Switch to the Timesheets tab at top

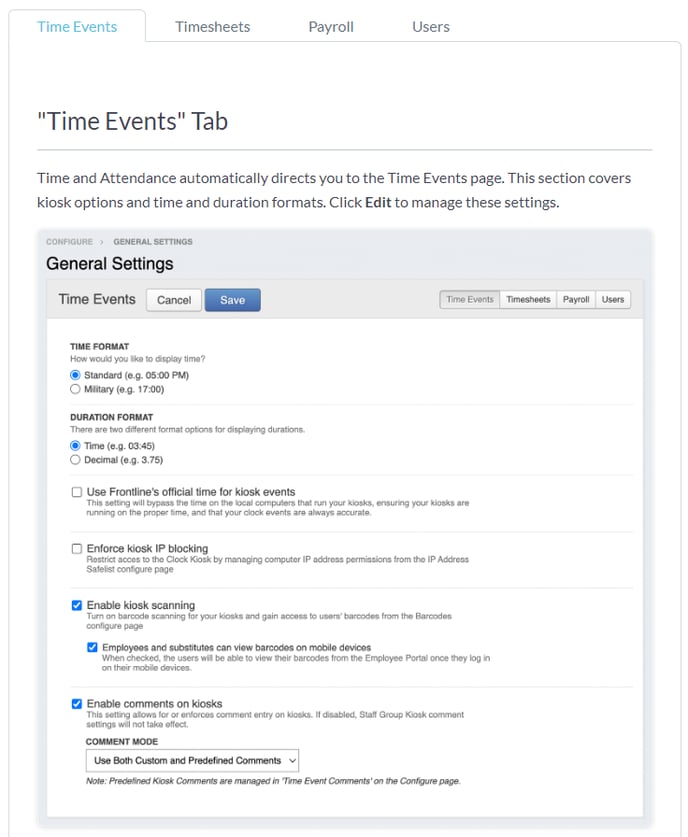[212, 27]
